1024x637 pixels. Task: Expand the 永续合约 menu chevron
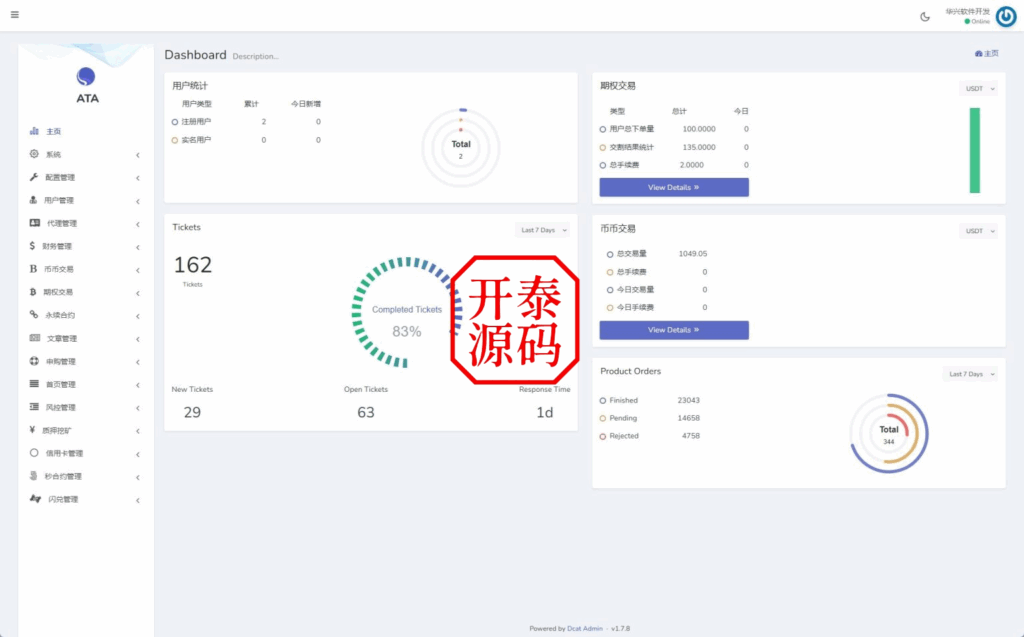tap(138, 316)
